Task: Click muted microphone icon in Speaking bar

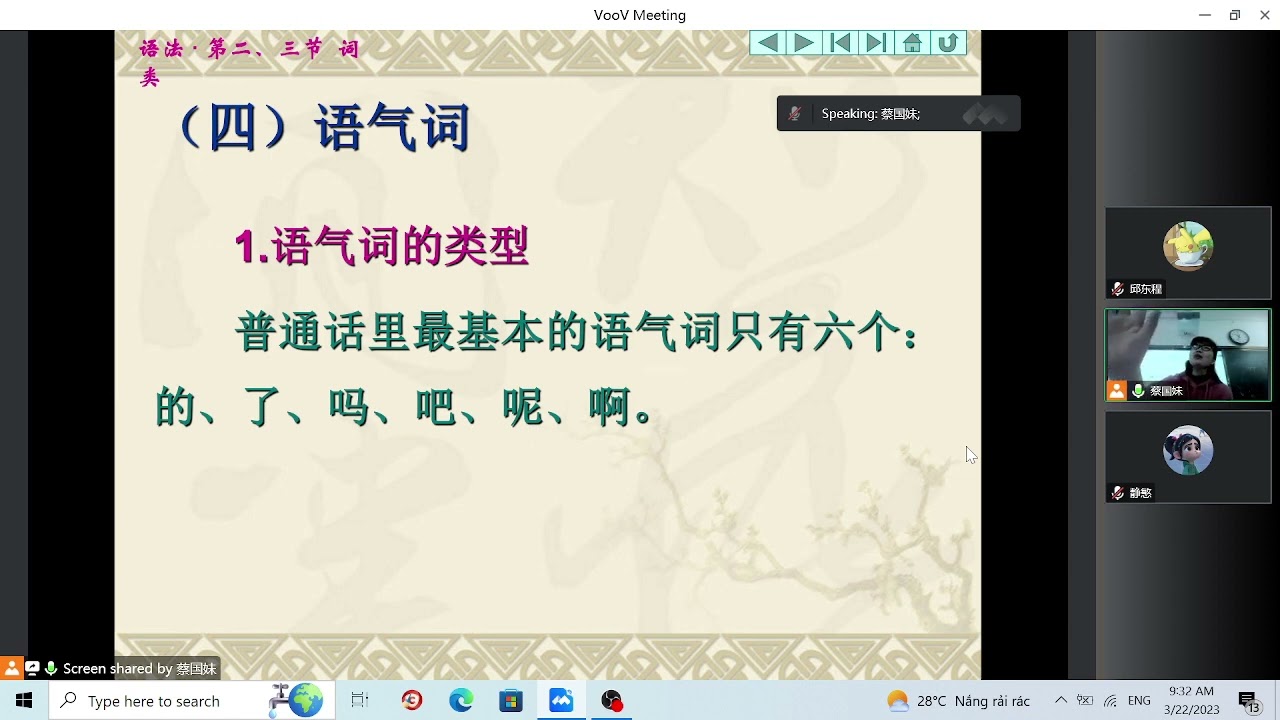Action: coord(795,114)
